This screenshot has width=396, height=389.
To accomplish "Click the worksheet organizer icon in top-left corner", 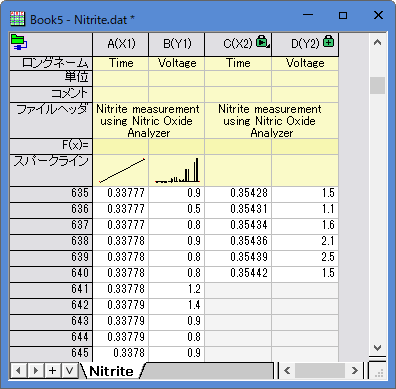I will (x=19, y=42).
